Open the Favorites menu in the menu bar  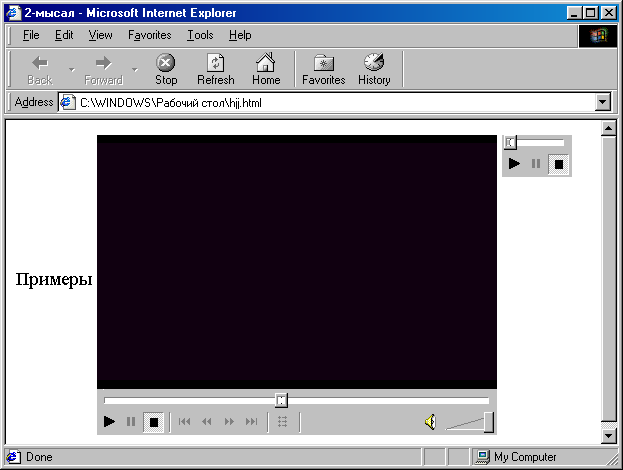[x=149, y=35]
